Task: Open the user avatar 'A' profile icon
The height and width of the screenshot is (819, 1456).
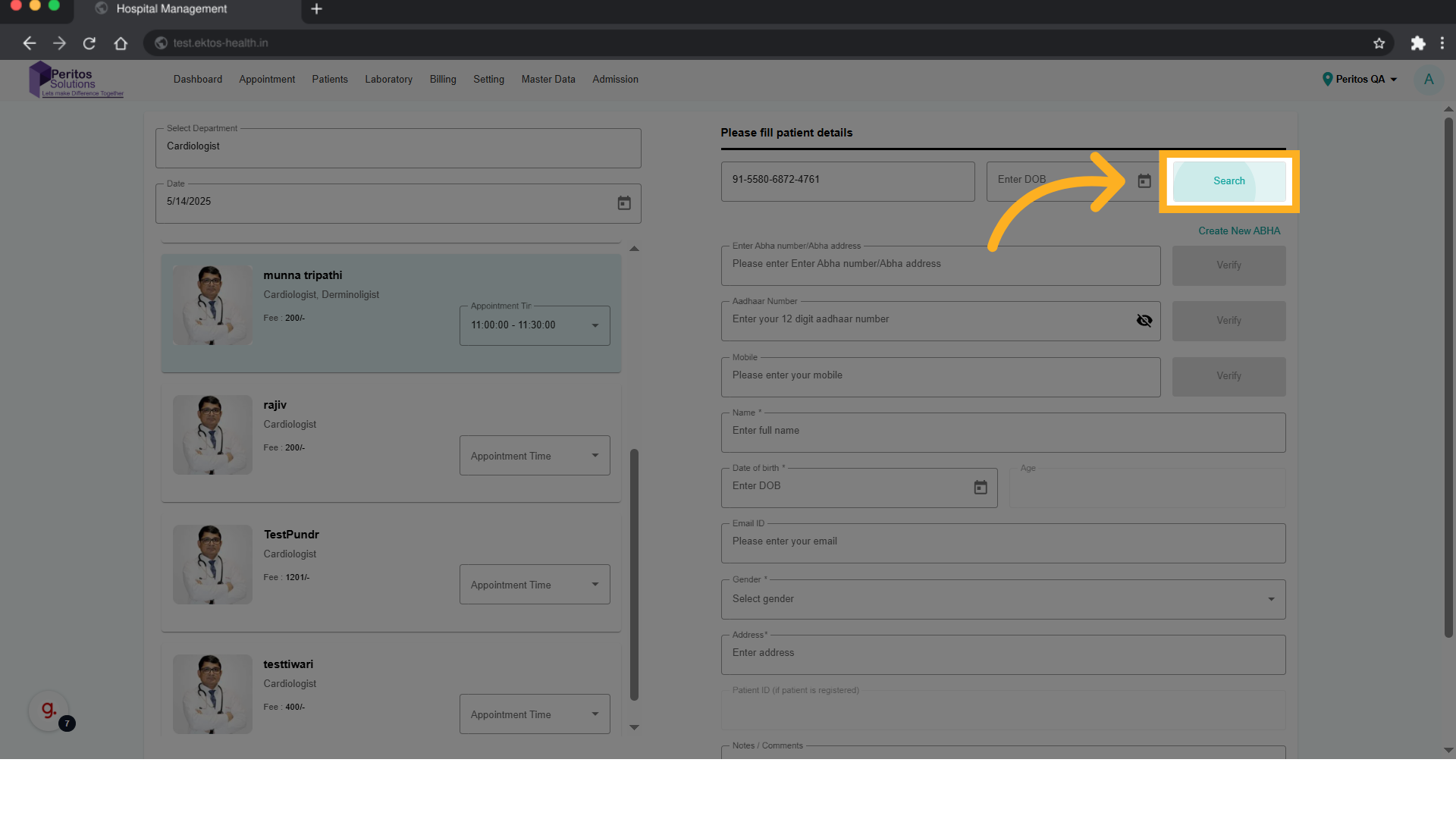Action: pos(1428,80)
